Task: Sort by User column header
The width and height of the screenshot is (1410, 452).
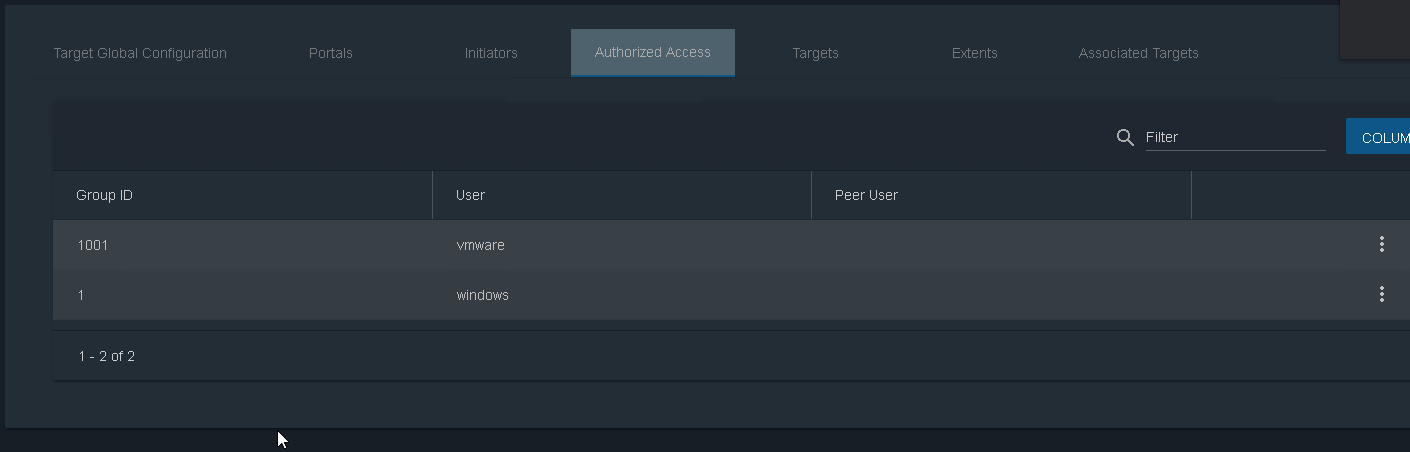Action: point(470,195)
